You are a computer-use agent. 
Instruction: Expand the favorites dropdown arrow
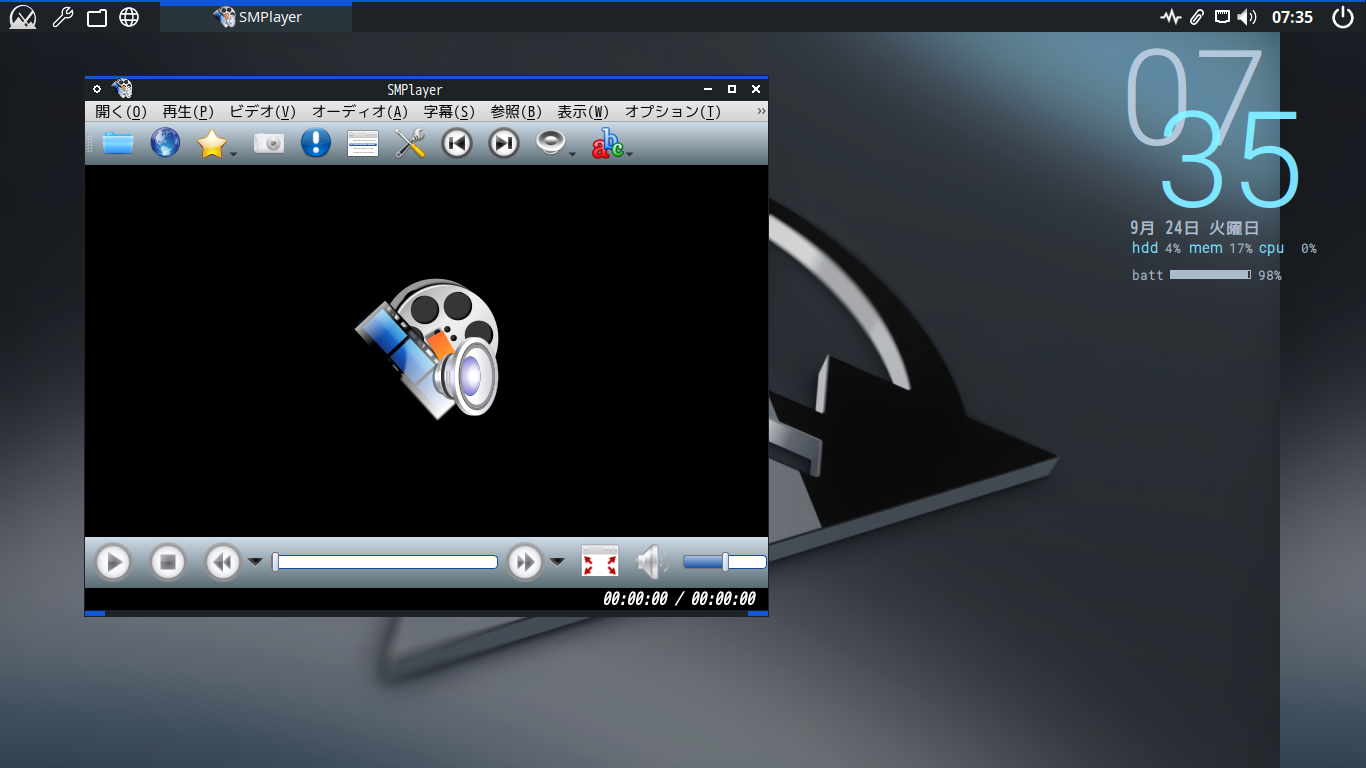coord(233,154)
